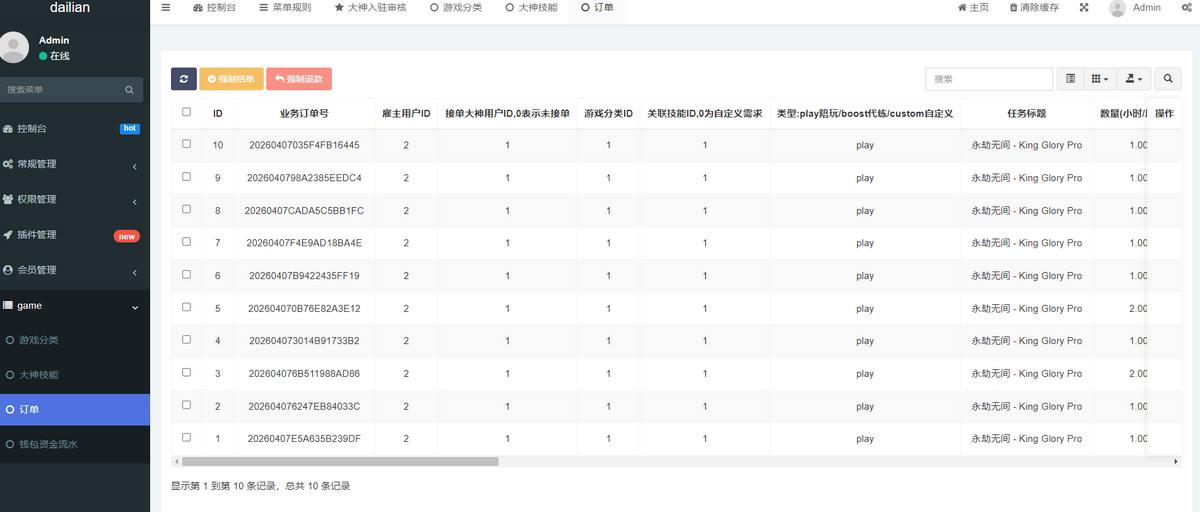Open 大神技能 under game in sidebar

[x=75, y=375]
